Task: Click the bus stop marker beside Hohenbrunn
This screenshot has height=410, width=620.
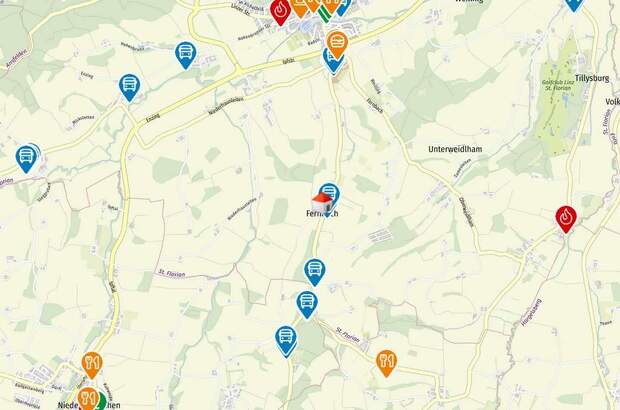Action: 185,55
